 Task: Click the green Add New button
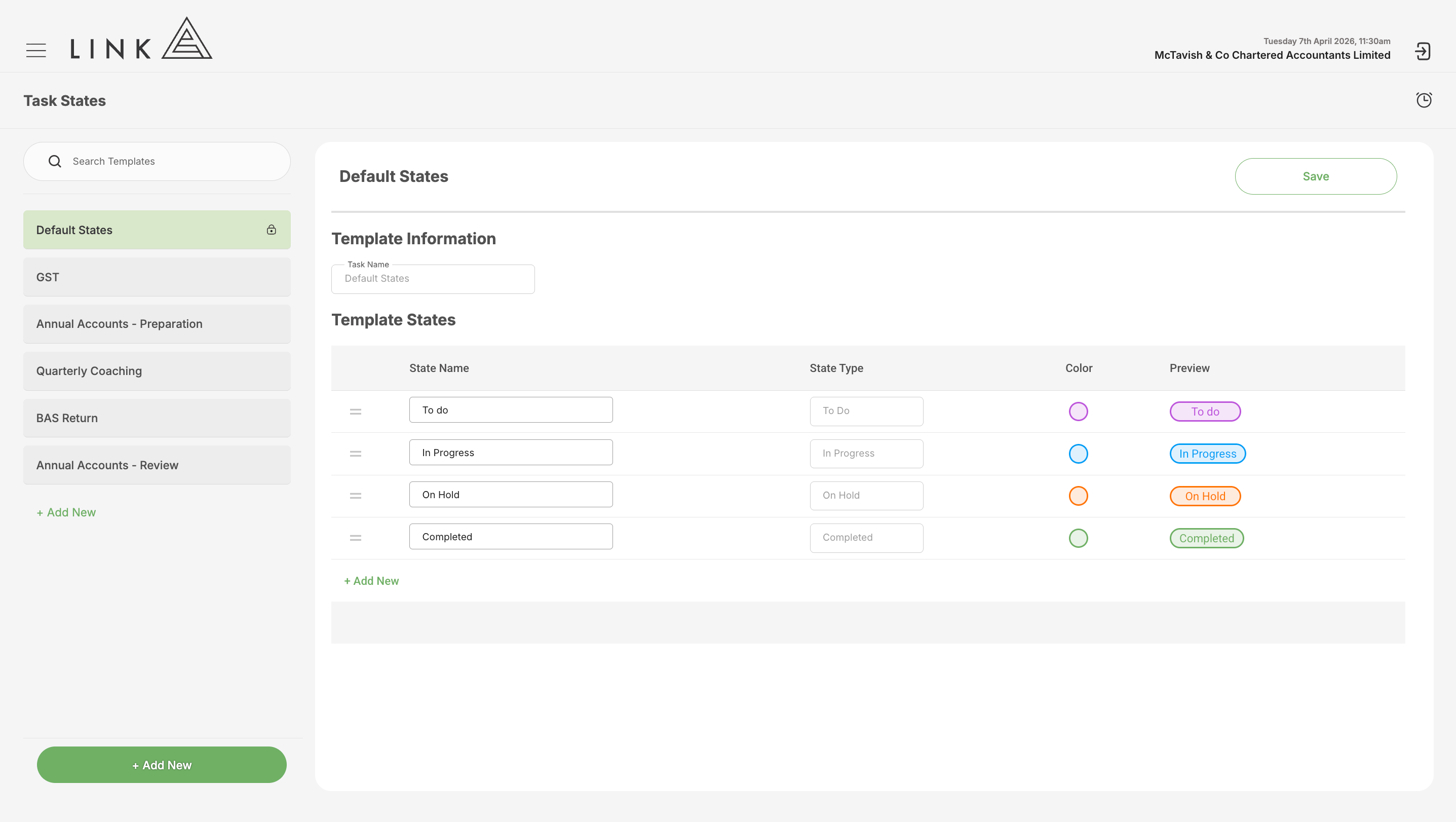point(162,765)
